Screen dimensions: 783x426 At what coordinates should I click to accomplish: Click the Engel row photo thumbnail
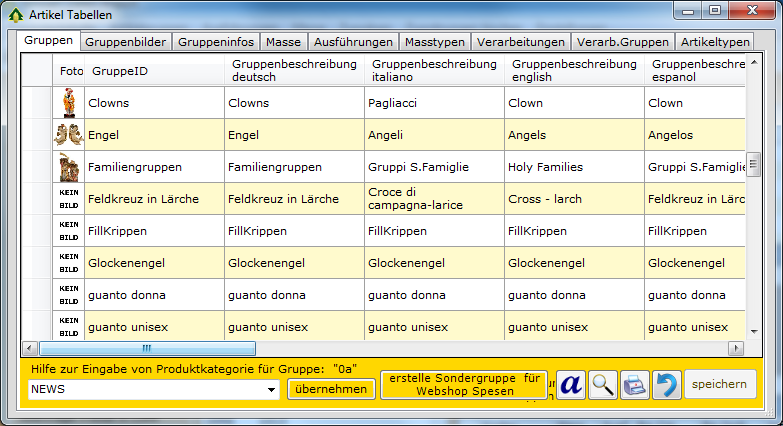tap(68, 135)
